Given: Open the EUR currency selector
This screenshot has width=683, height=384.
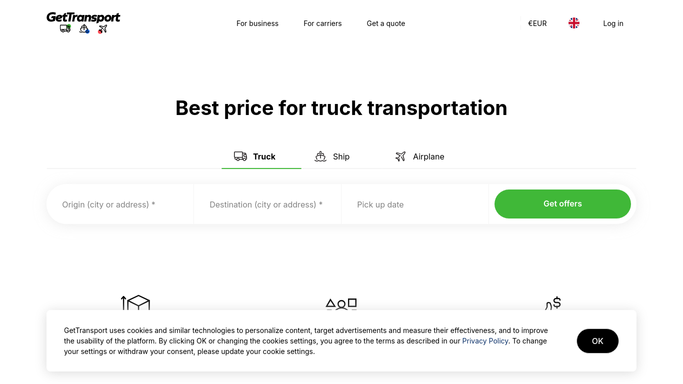Looking at the screenshot, I should click(x=537, y=24).
